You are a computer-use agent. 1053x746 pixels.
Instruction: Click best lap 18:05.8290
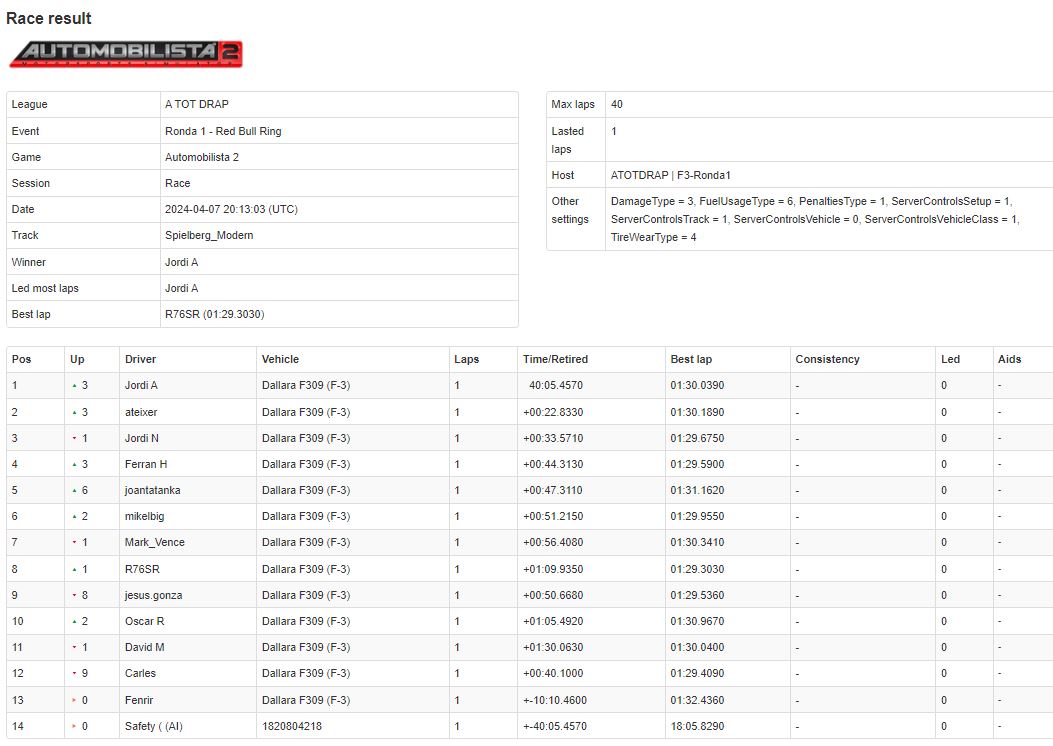pos(697,727)
